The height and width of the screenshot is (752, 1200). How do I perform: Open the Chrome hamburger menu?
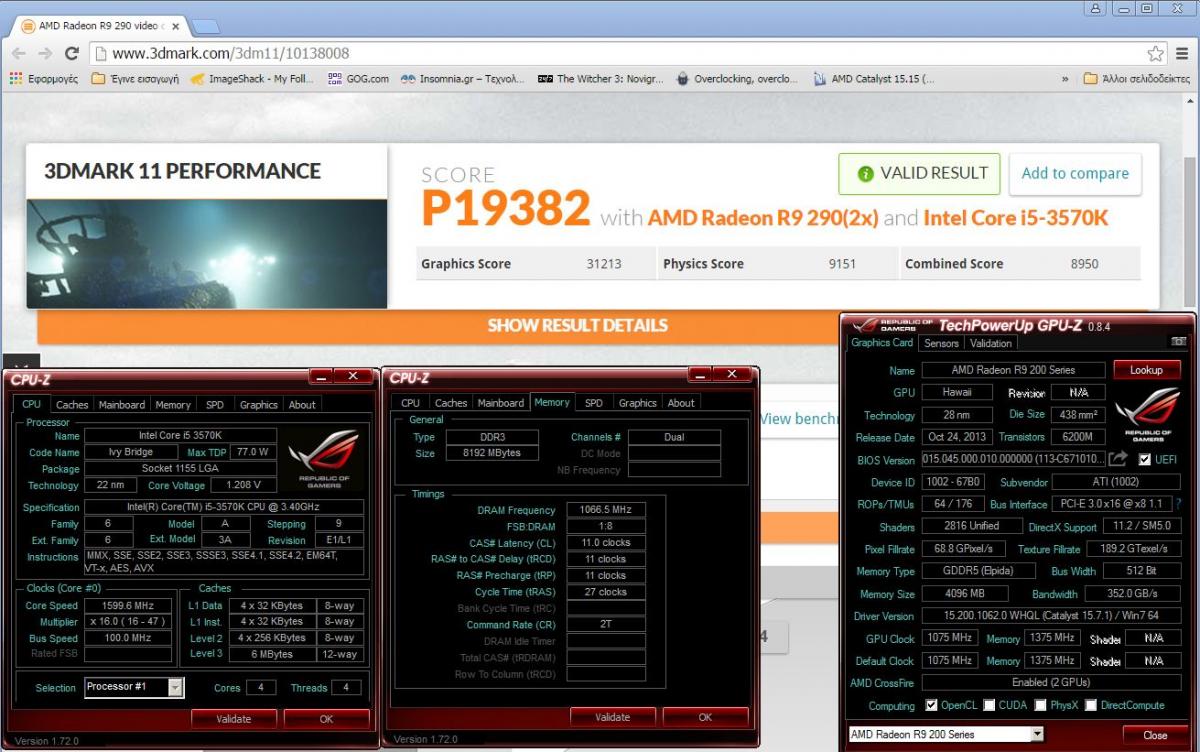pyautogui.click(x=1182, y=53)
